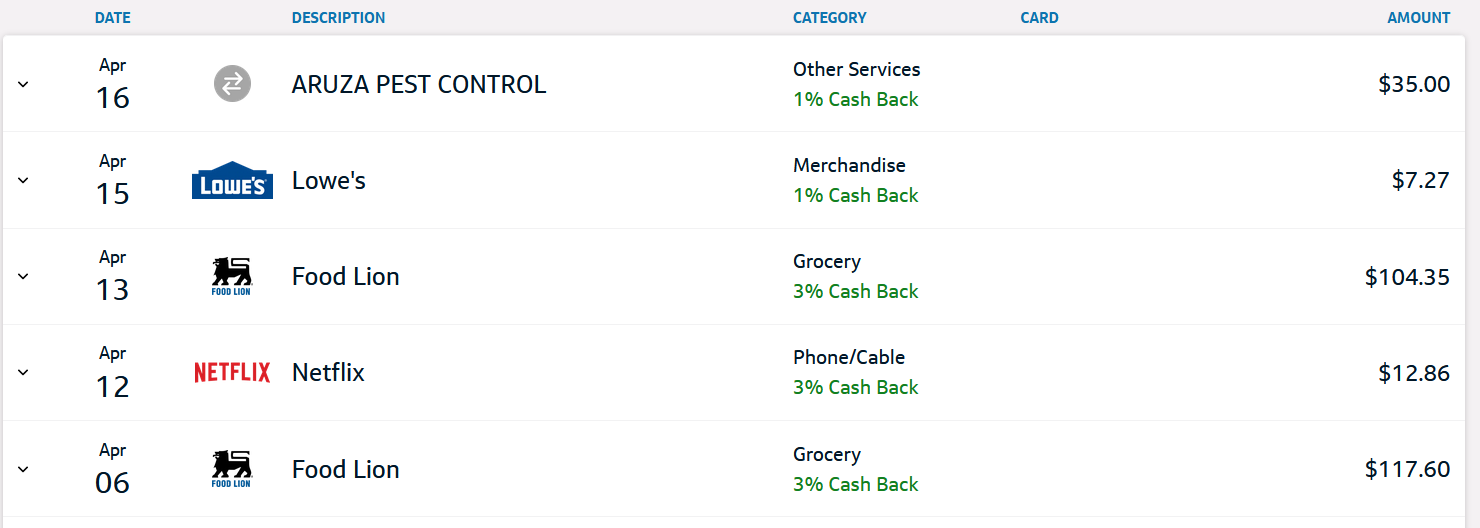Expand the Apr 12 Netflix transaction

(24, 373)
